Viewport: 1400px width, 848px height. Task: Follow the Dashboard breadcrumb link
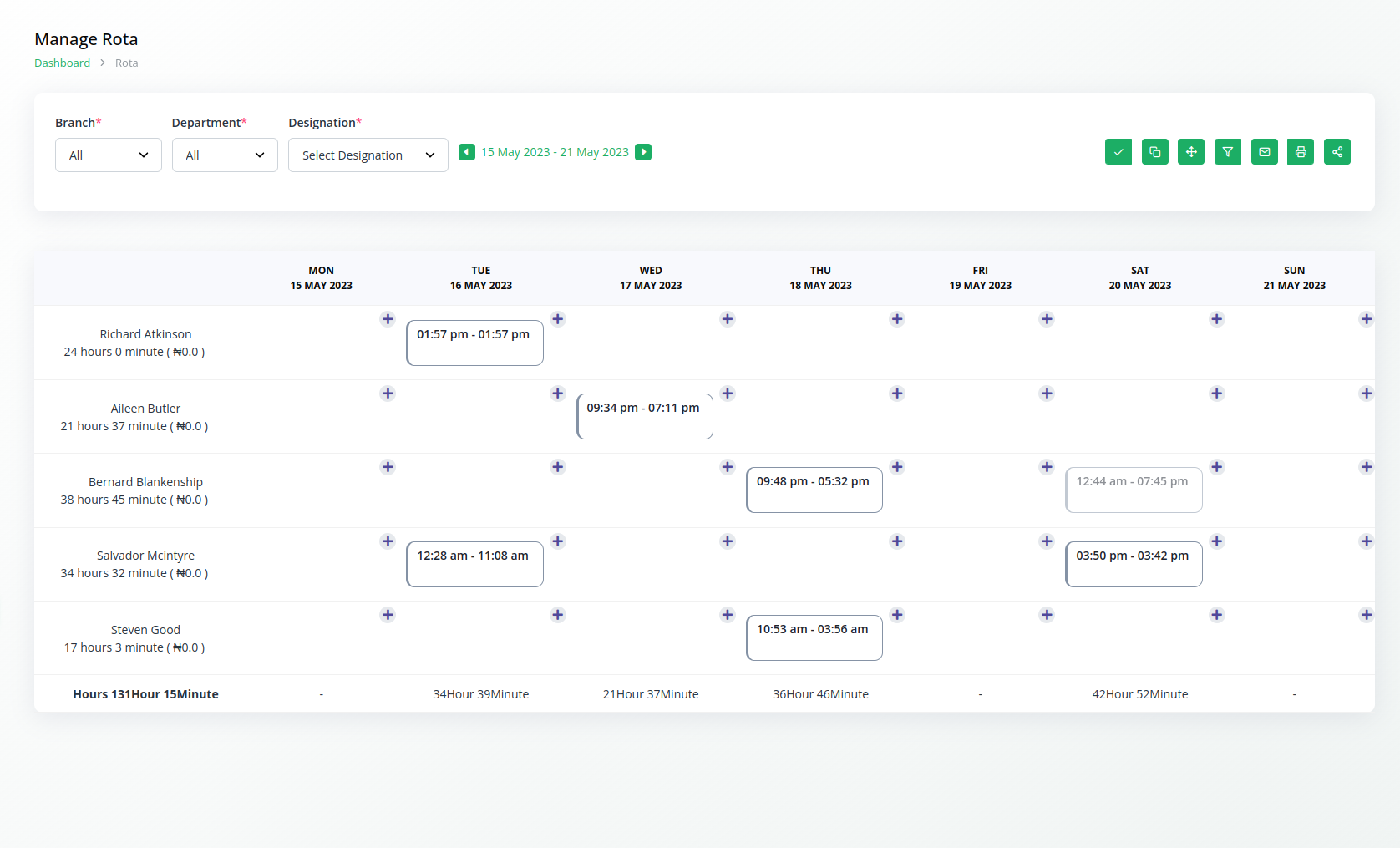[62, 63]
